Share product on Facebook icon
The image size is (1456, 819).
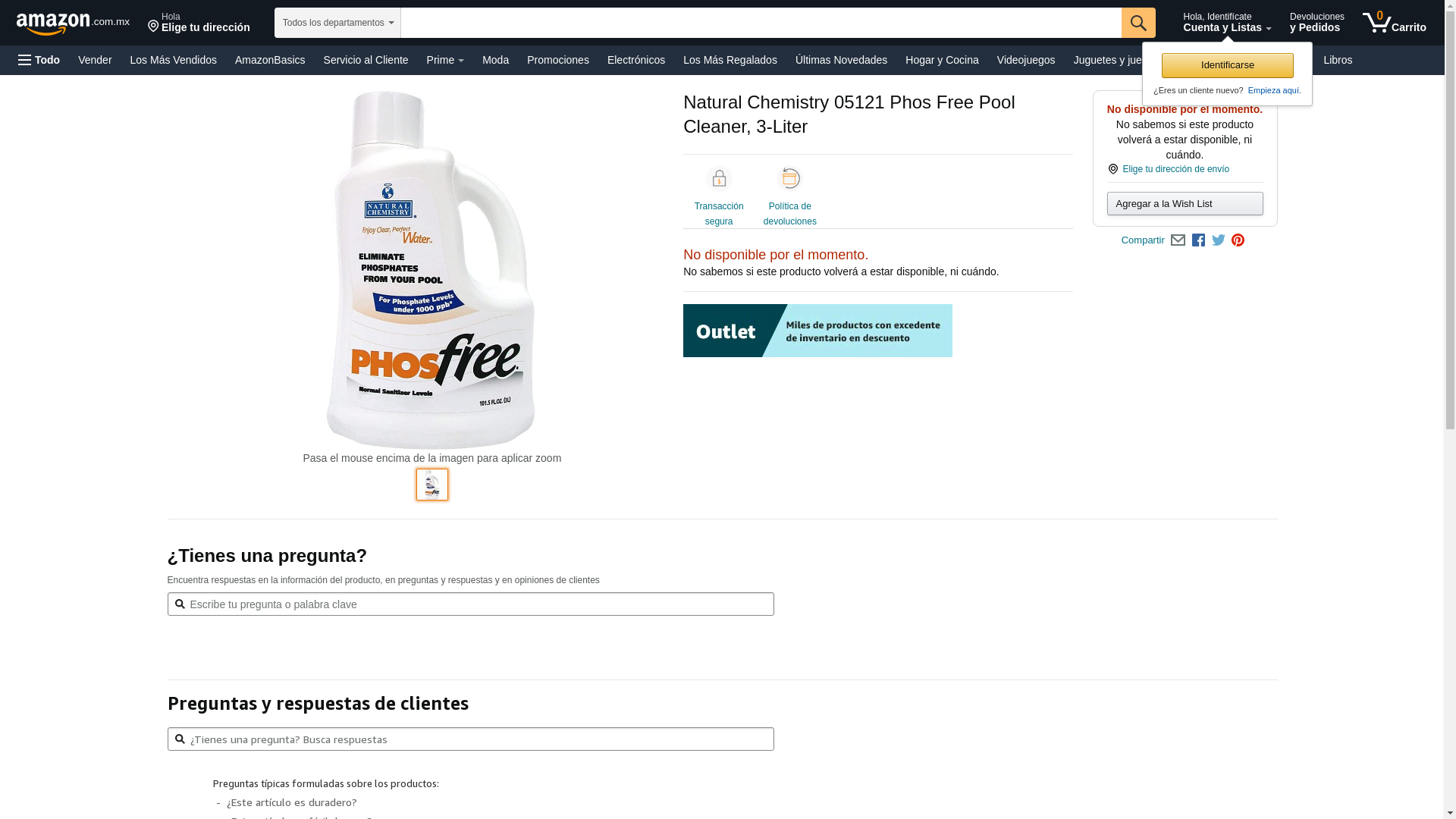tap(1198, 240)
